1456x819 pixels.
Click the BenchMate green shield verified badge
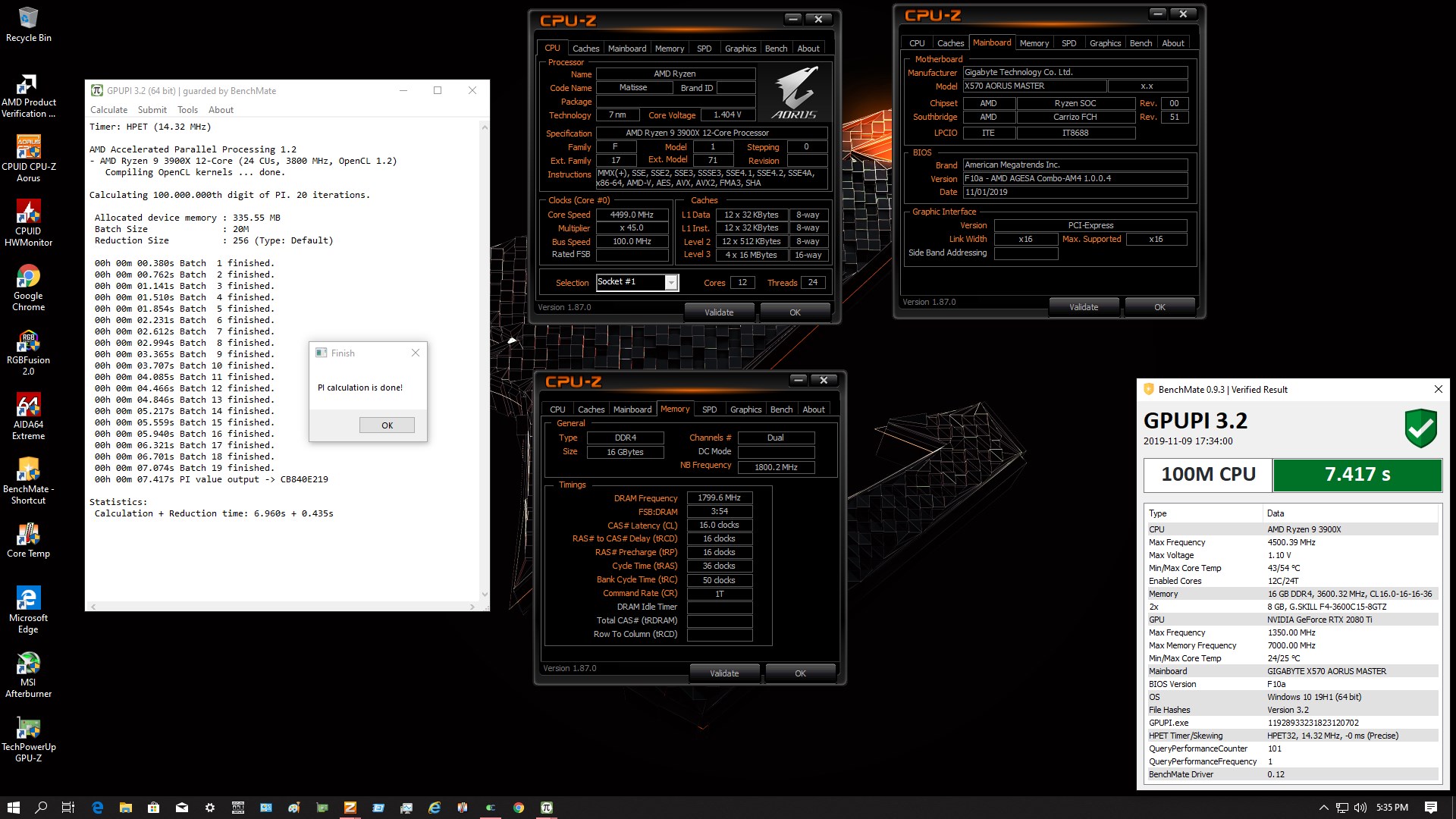pos(1420,428)
